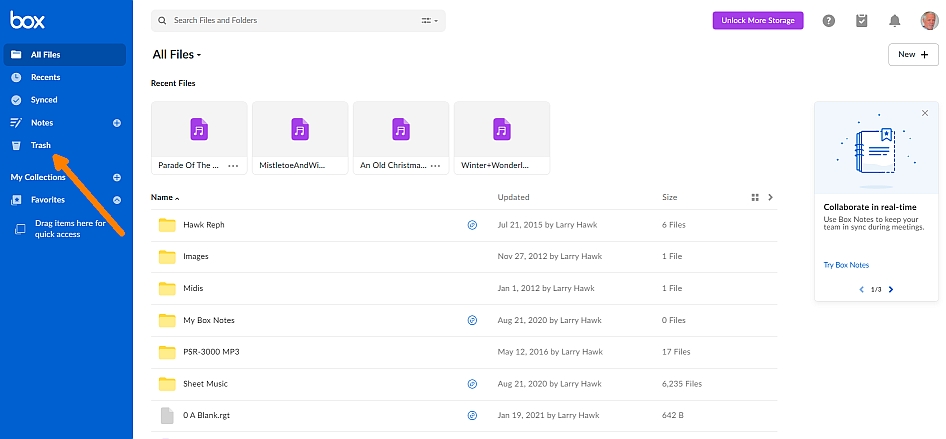The width and height of the screenshot is (946, 439).
Task: Click the plus icon next to Notes
Action: (117, 123)
